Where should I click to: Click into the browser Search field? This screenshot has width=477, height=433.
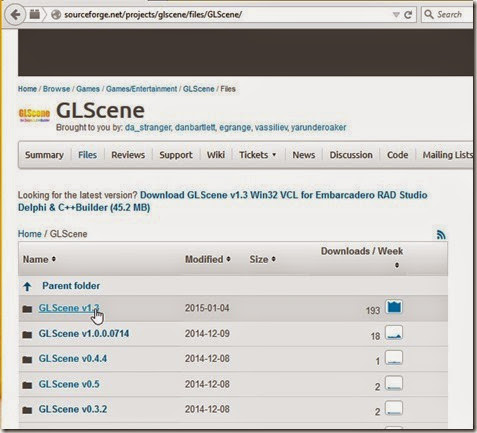tap(448, 15)
